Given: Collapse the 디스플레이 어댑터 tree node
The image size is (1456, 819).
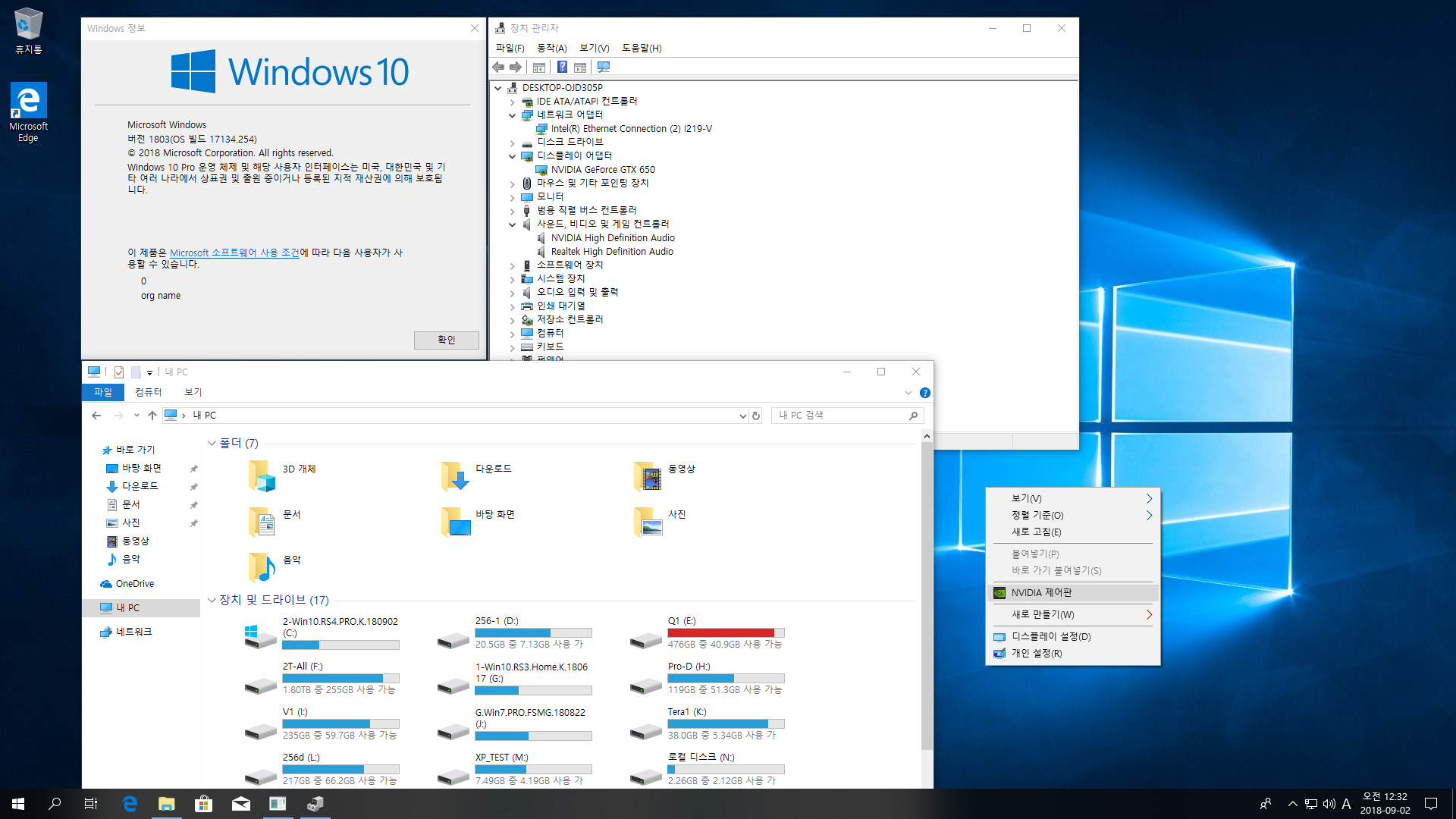Looking at the screenshot, I should (x=512, y=156).
